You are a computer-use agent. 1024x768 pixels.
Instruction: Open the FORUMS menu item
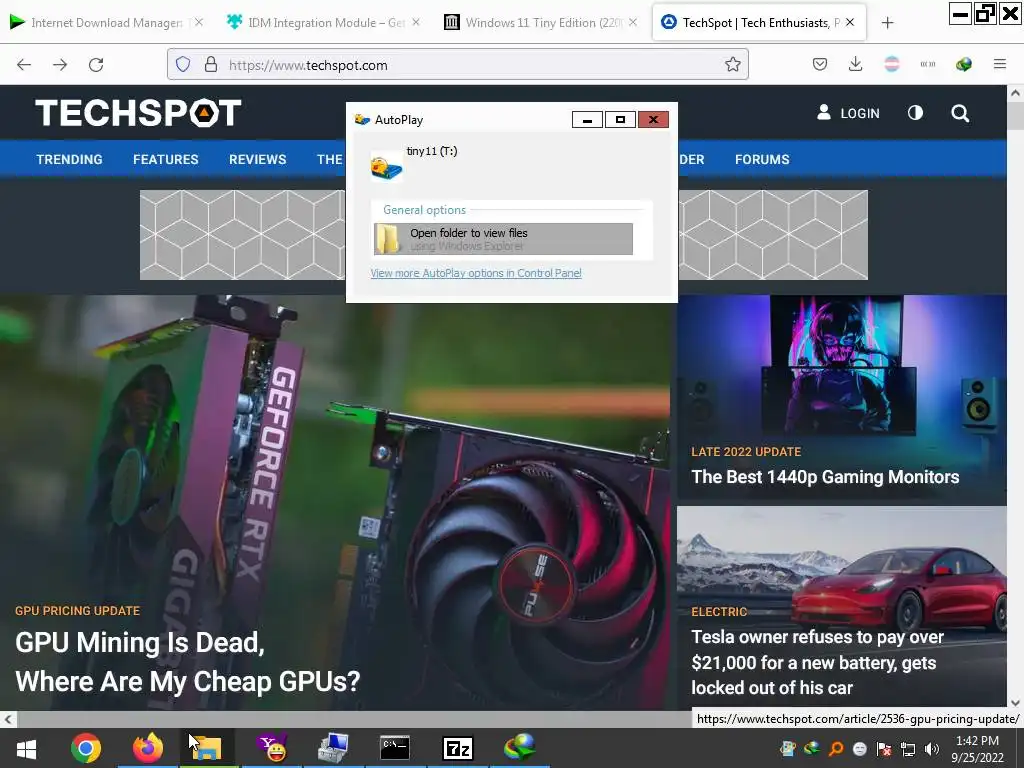[762, 159]
